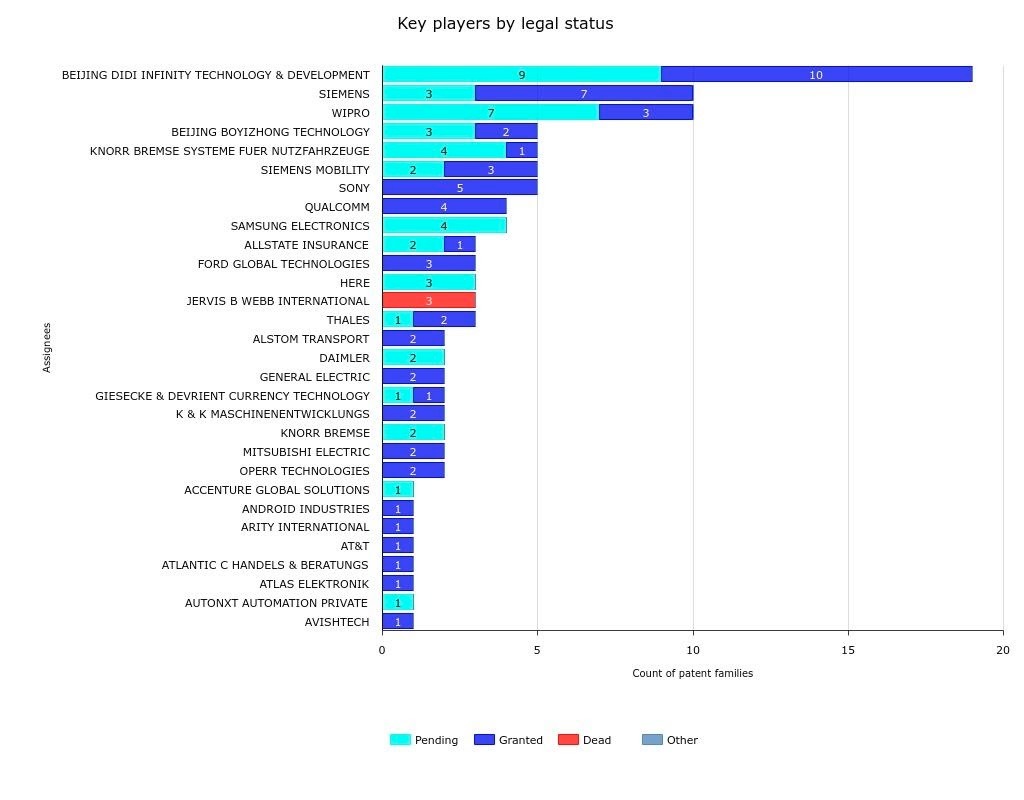Click the 'SIEMENS MOBILITY' assignee label

315,170
